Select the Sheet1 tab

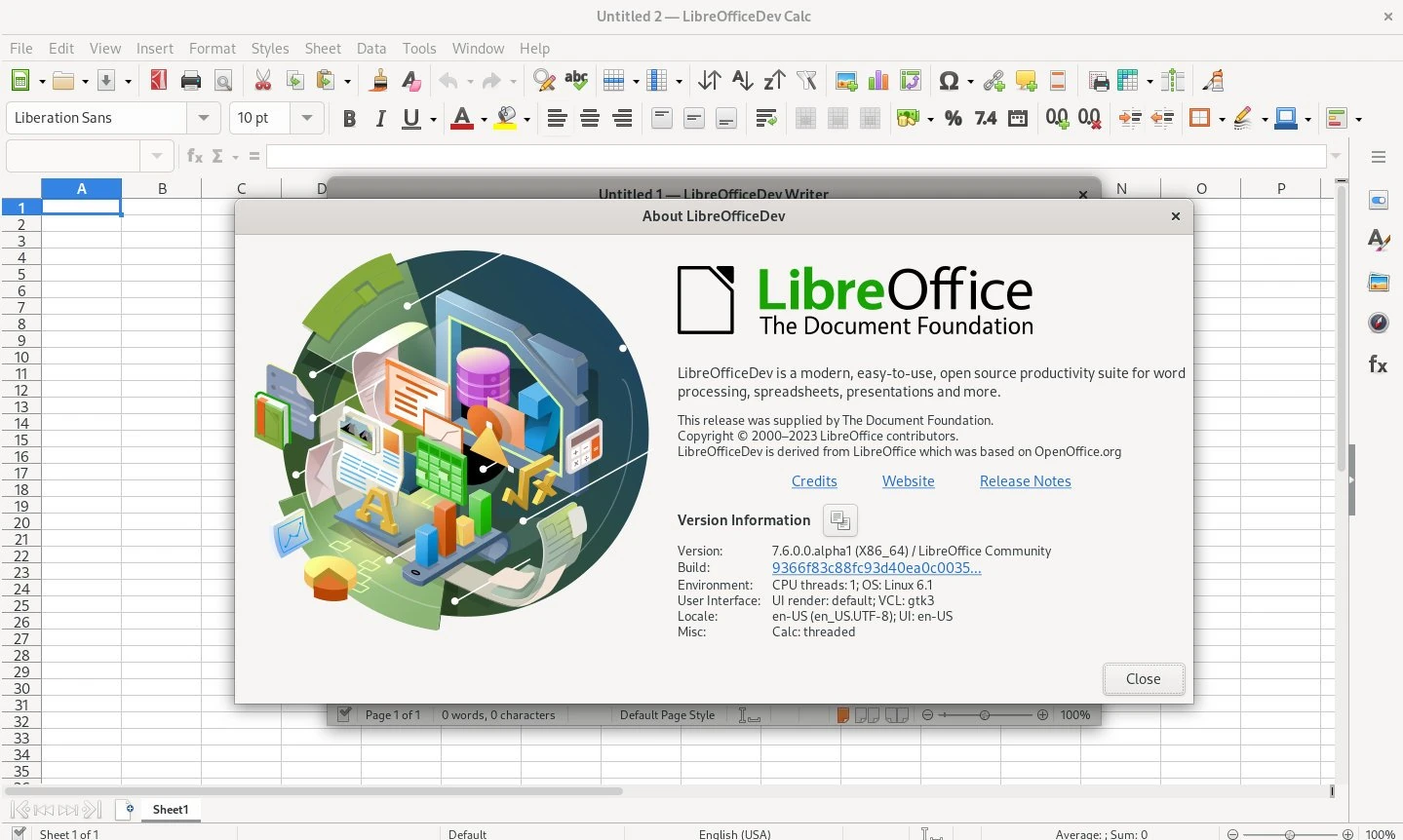(x=170, y=809)
